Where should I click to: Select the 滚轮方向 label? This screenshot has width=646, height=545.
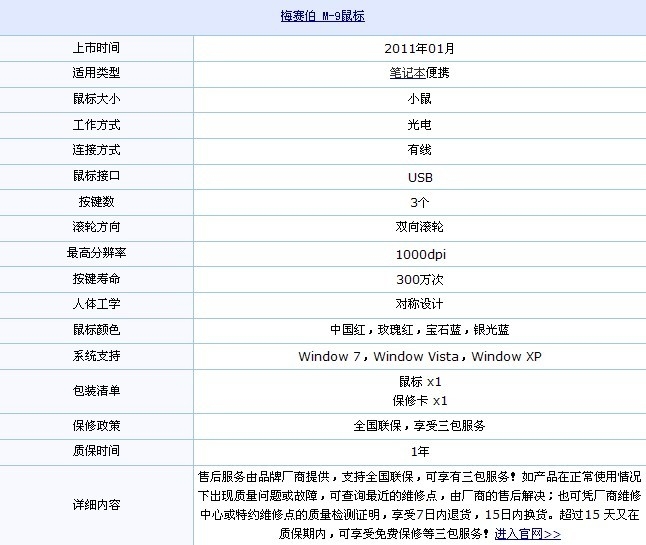coord(96,227)
